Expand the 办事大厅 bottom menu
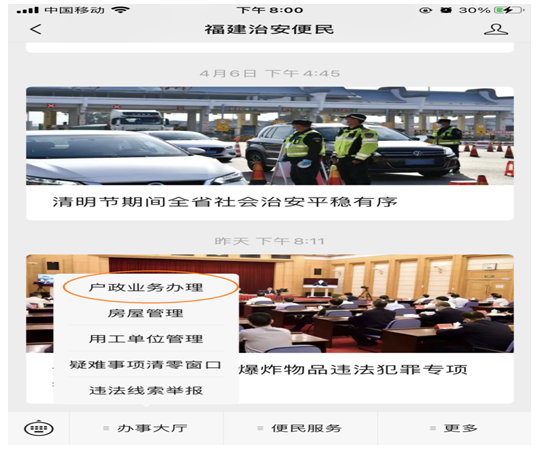The image size is (540, 451). (146, 428)
